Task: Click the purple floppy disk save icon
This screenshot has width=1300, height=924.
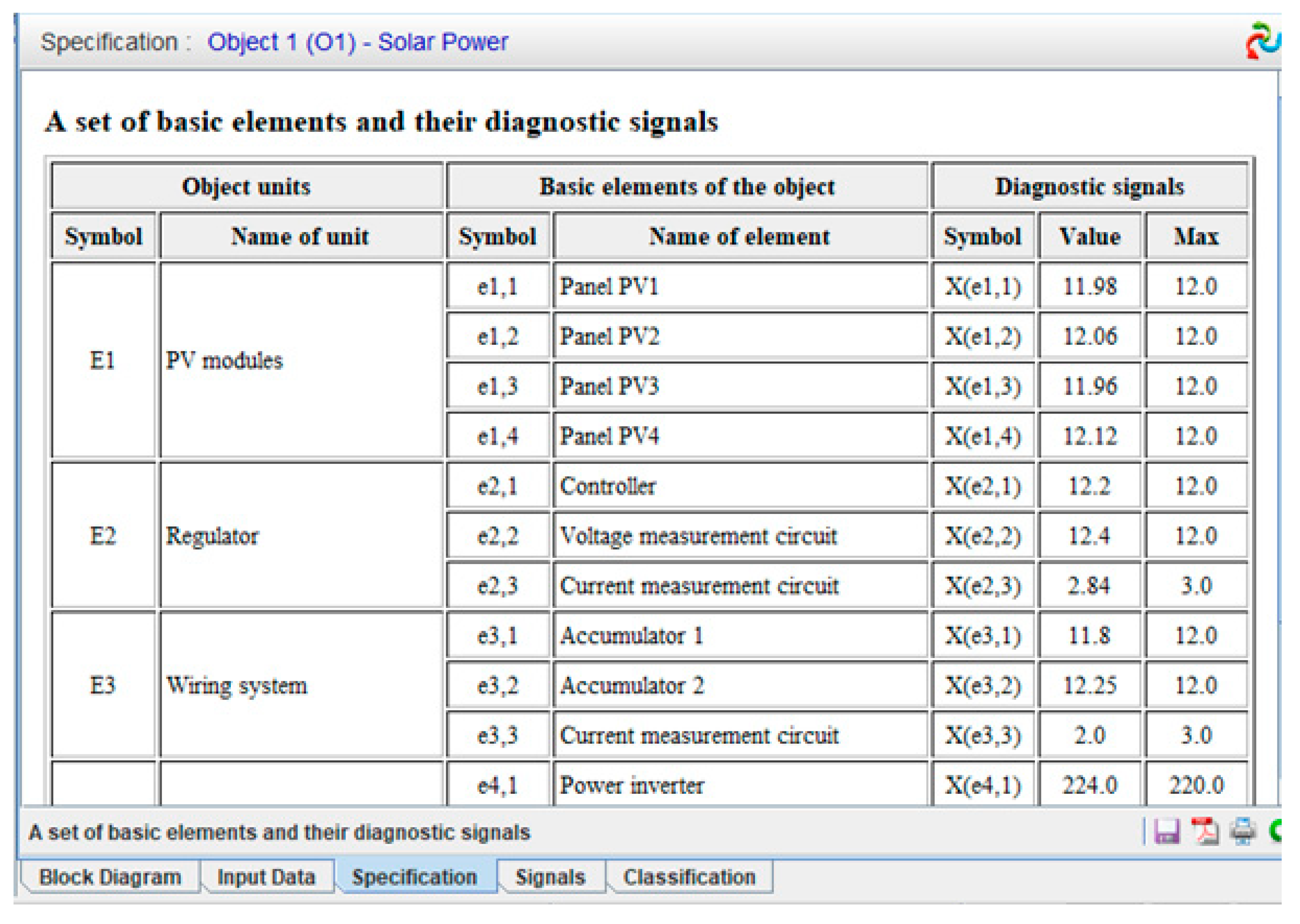Action: [x=1166, y=831]
